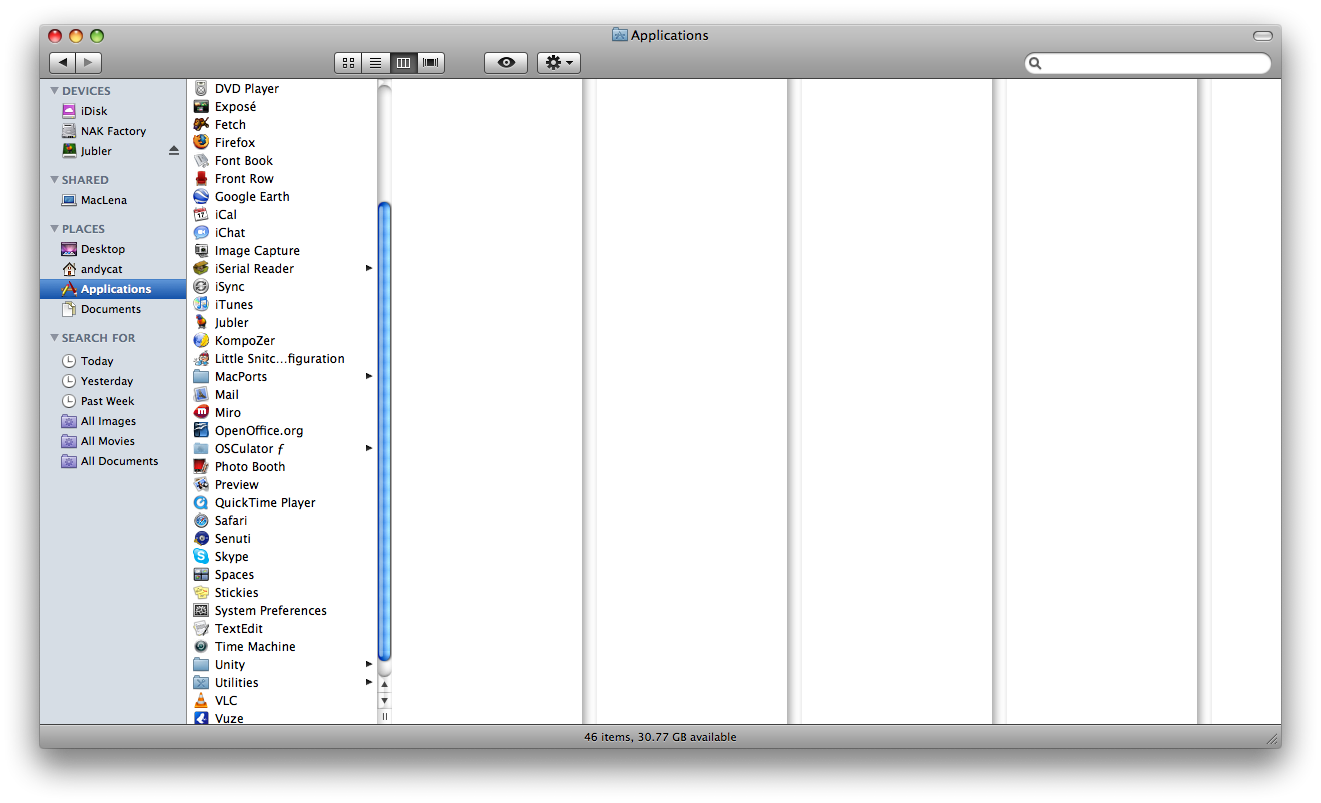The image size is (1321, 803).
Task: Start Skype
Action: pyautogui.click(x=230, y=556)
